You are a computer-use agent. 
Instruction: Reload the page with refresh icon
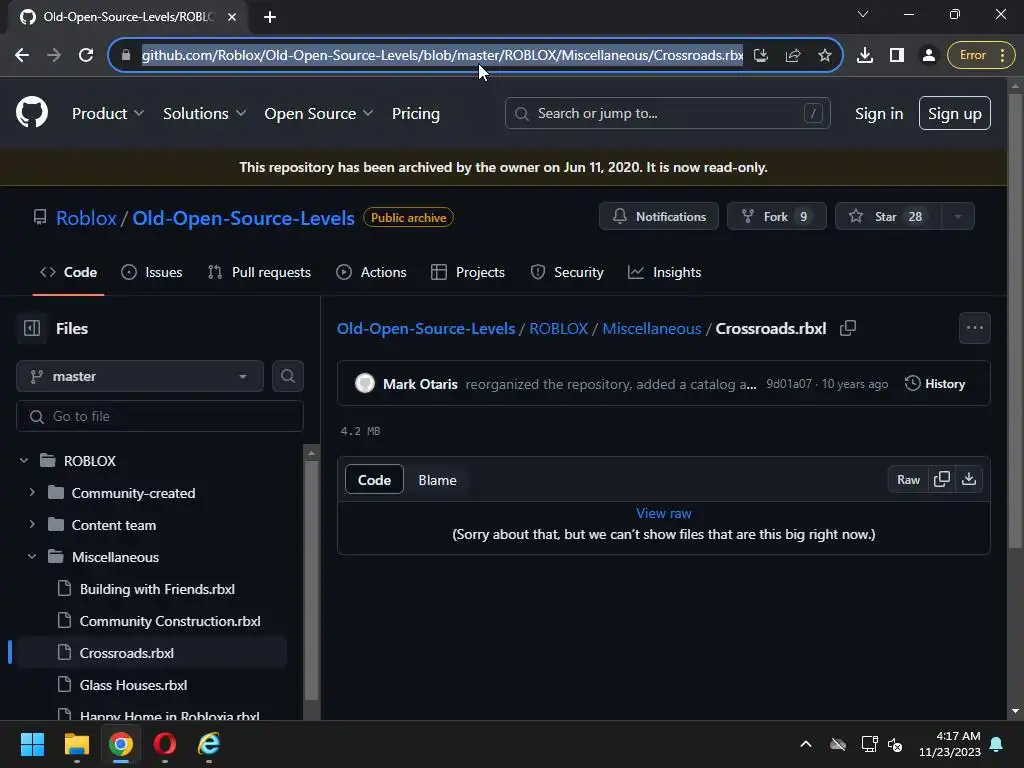pos(86,55)
